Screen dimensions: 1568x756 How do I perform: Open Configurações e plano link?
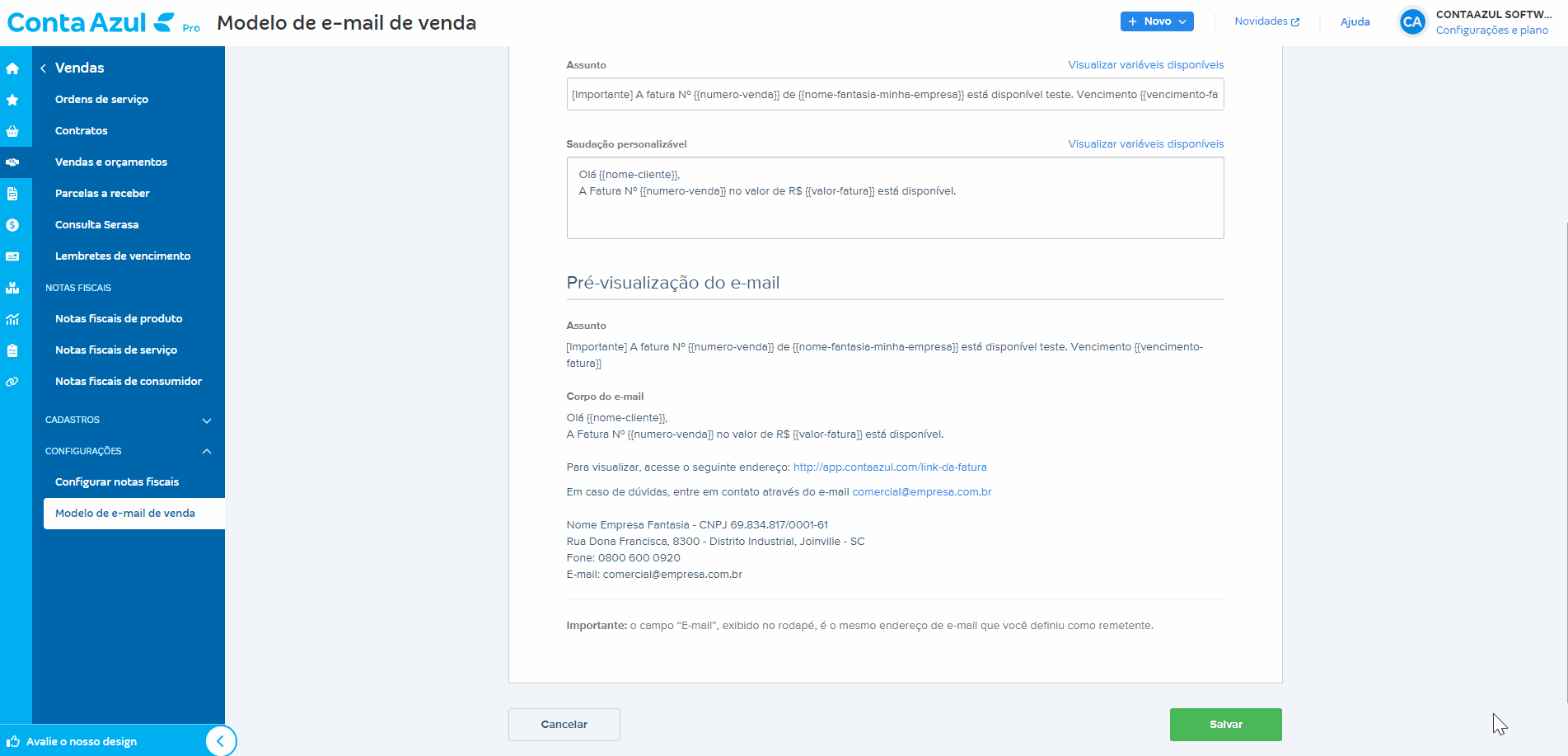point(1491,31)
